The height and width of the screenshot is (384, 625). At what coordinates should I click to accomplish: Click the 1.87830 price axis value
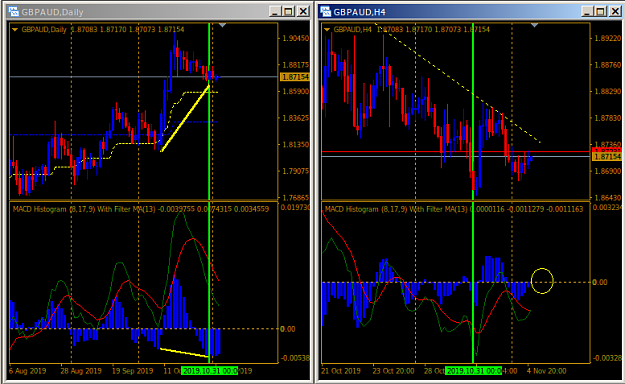coord(607,118)
